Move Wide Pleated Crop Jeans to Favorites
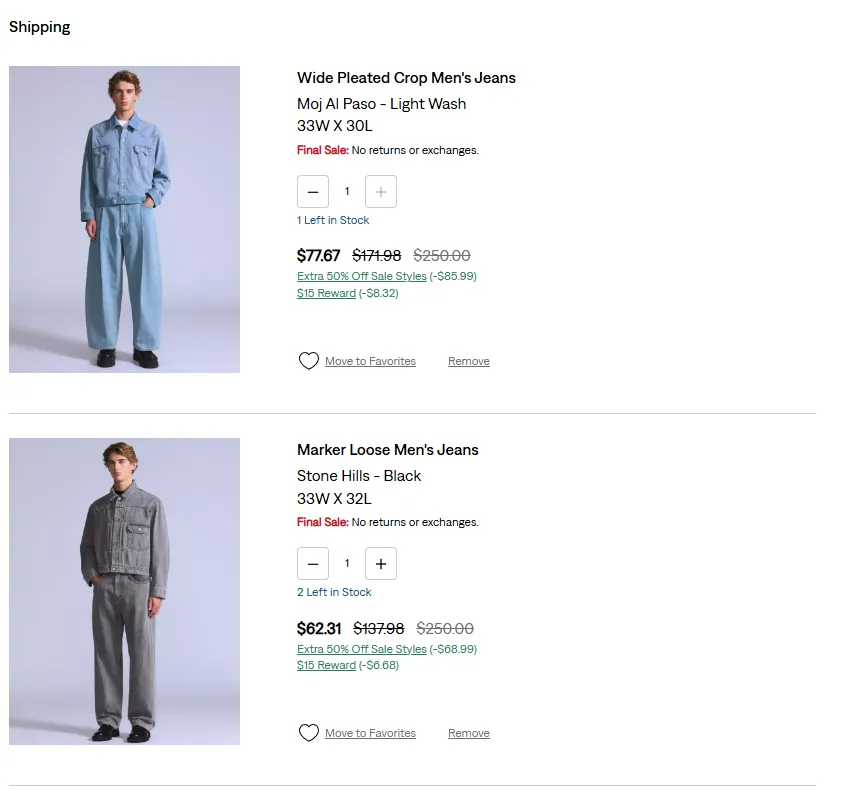 tap(370, 361)
